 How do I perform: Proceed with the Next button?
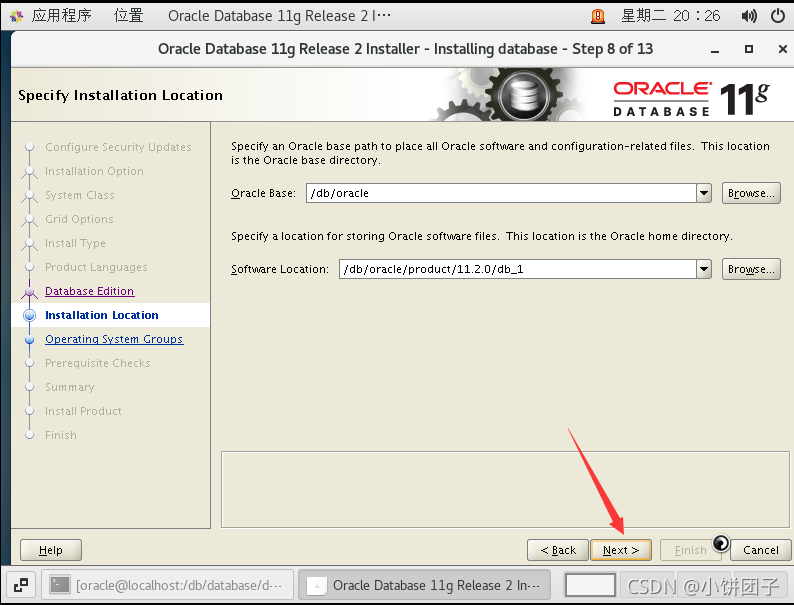621,550
